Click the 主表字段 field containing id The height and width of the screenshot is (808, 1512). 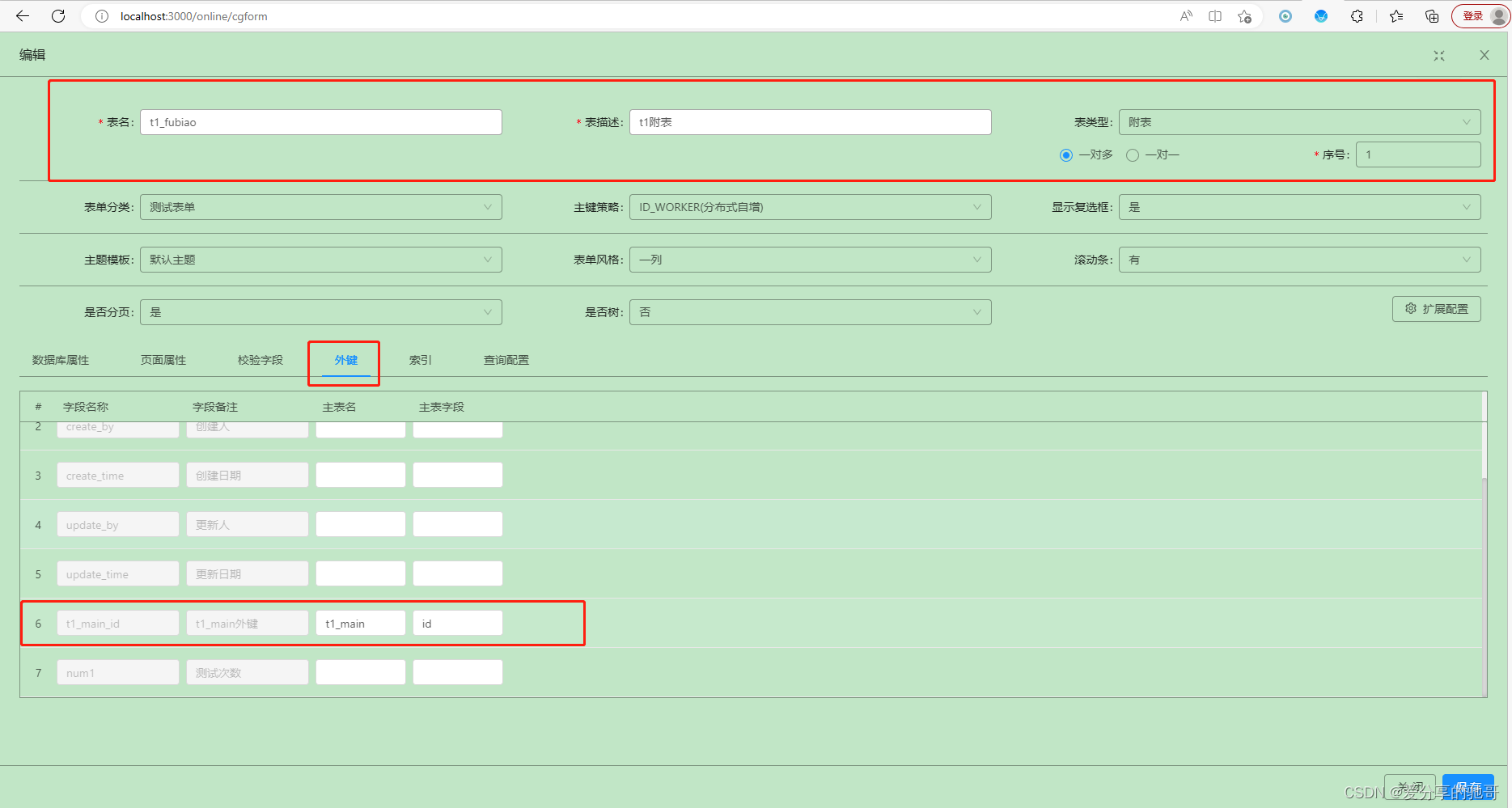coord(458,624)
